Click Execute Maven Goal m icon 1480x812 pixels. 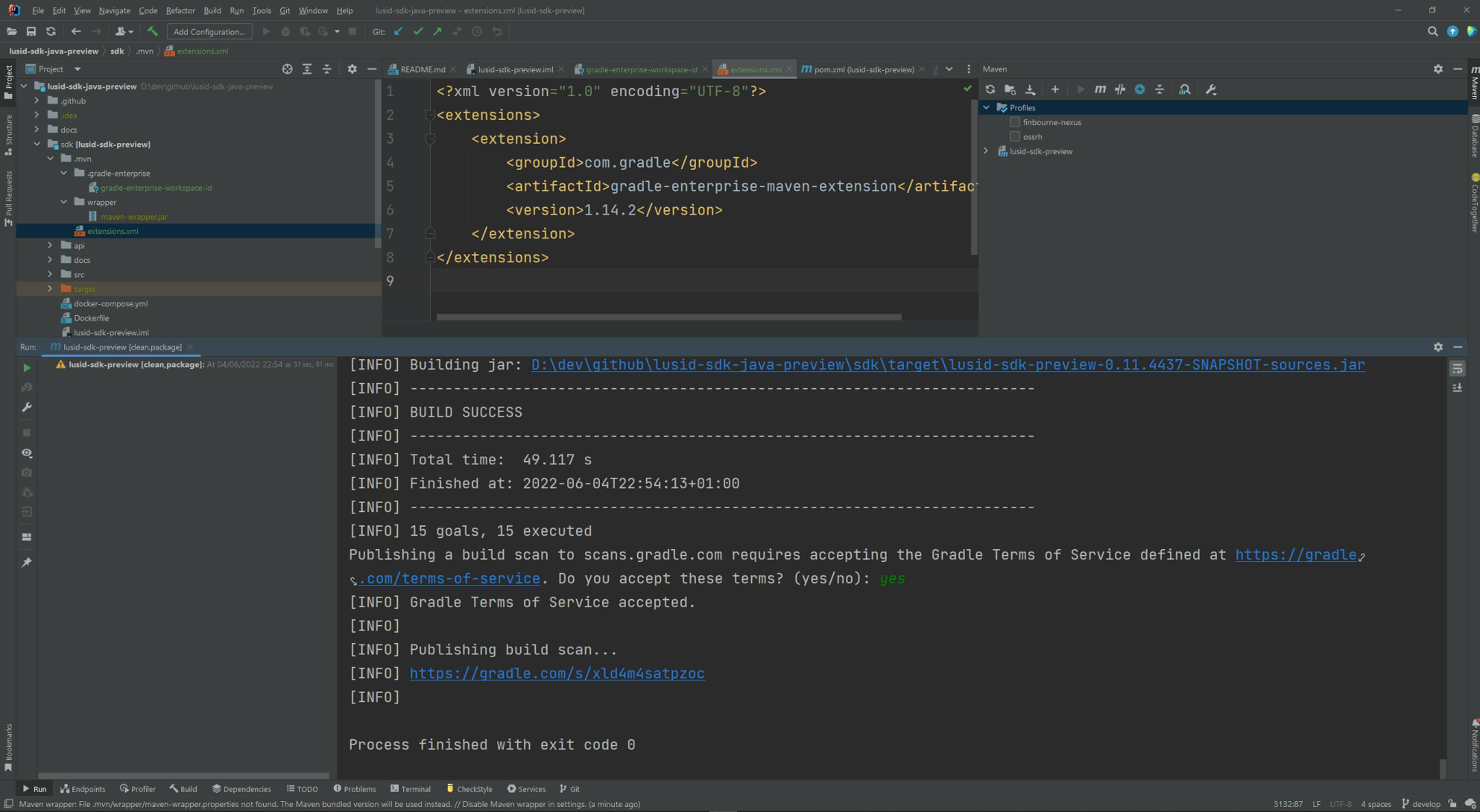pyautogui.click(x=1100, y=90)
